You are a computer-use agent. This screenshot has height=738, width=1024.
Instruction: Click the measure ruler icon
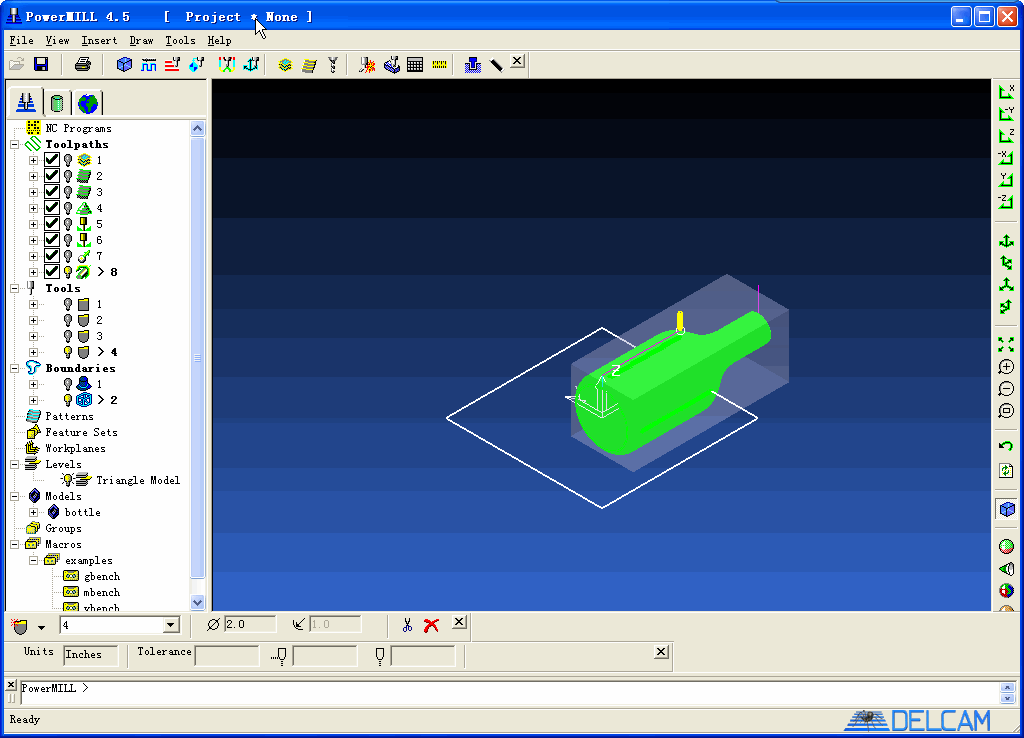(440, 64)
